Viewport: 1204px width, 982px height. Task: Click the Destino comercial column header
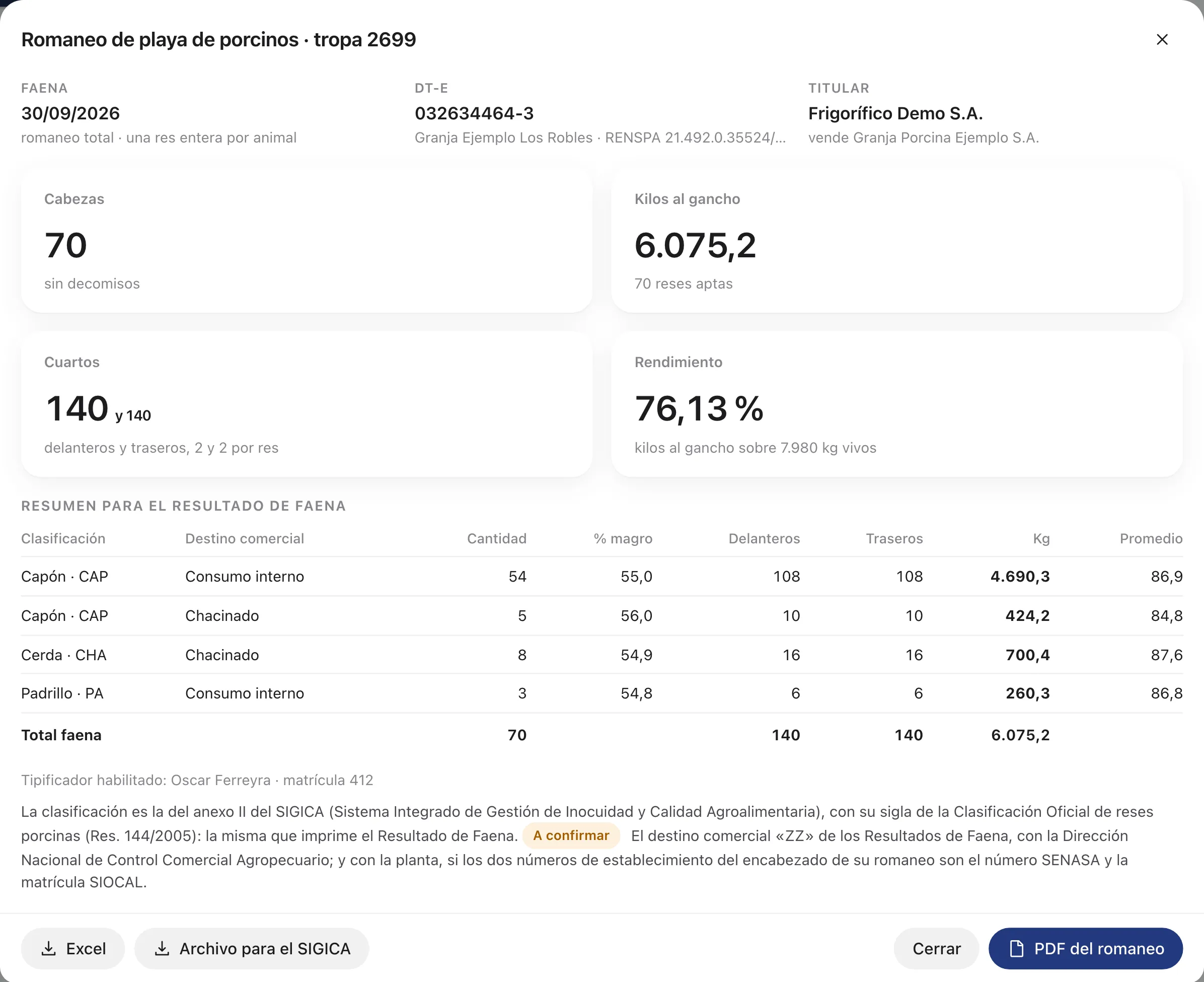point(245,538)
